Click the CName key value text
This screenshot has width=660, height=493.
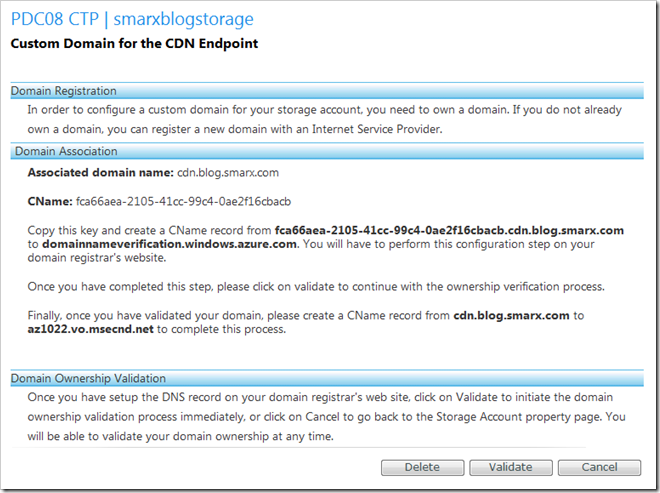point(183,202)
